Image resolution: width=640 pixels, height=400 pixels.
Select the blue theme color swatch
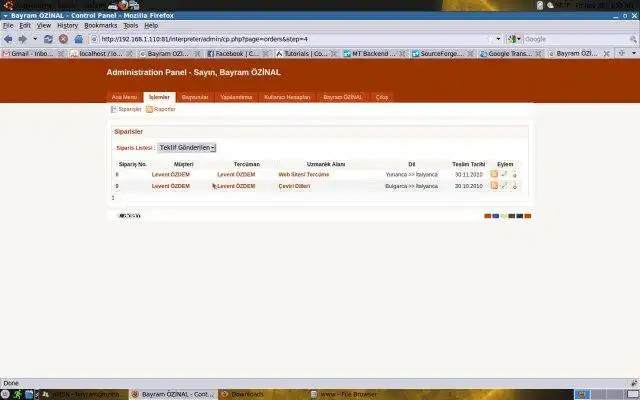[496, 216]
